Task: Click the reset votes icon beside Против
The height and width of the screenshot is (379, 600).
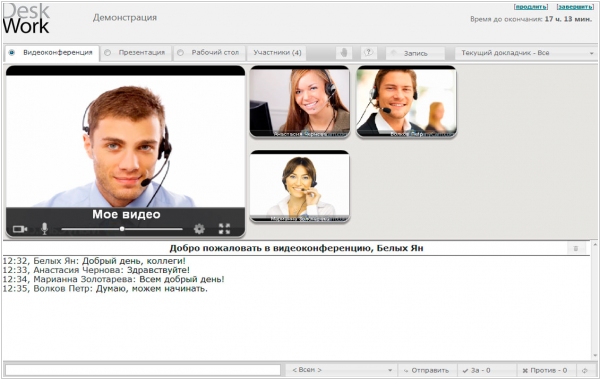Action: (585, 371)
